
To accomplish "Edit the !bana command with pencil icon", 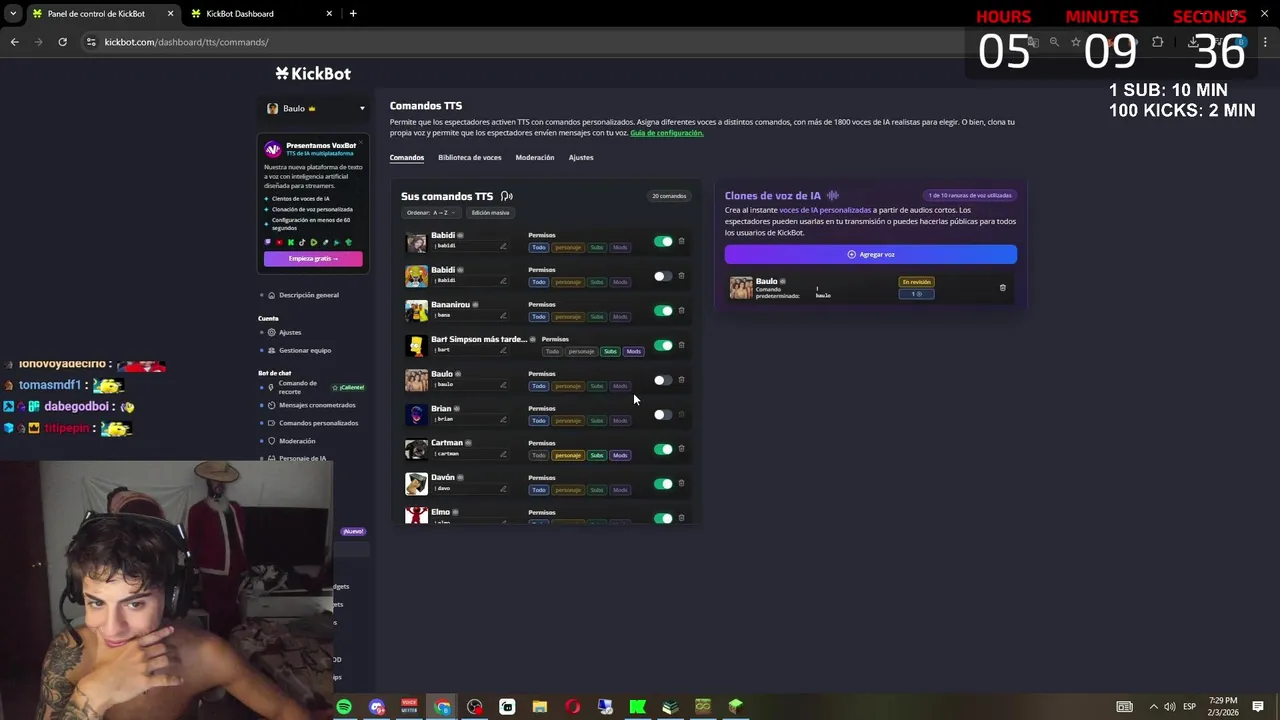I will click(503, 315).
